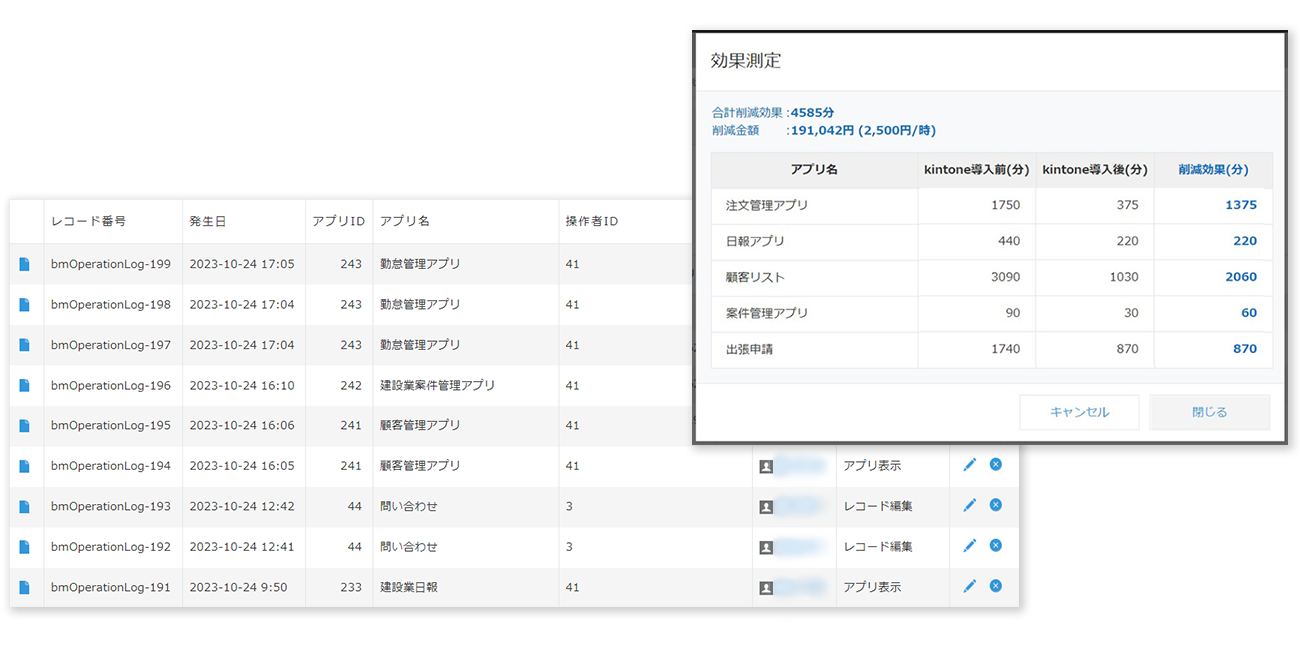Screen dimensions: 1300x650
Task: Click the avatar icon on the top アプリ表示 row
Action: (765, 465)
